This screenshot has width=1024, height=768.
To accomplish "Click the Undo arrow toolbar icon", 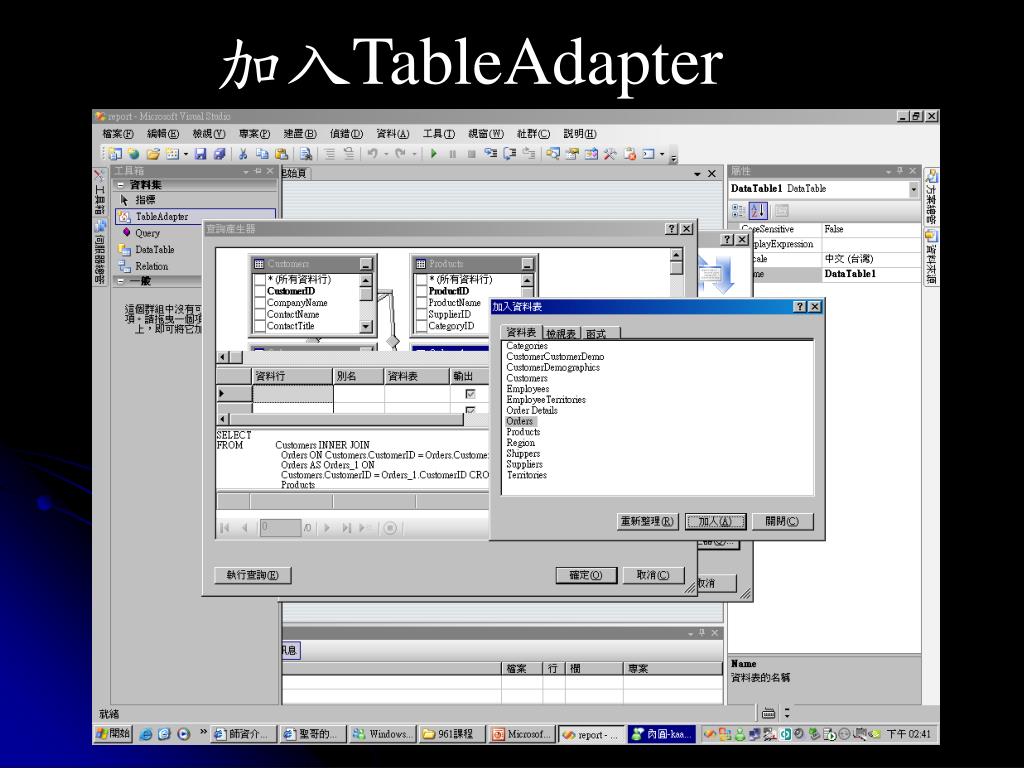I will 372,154.
